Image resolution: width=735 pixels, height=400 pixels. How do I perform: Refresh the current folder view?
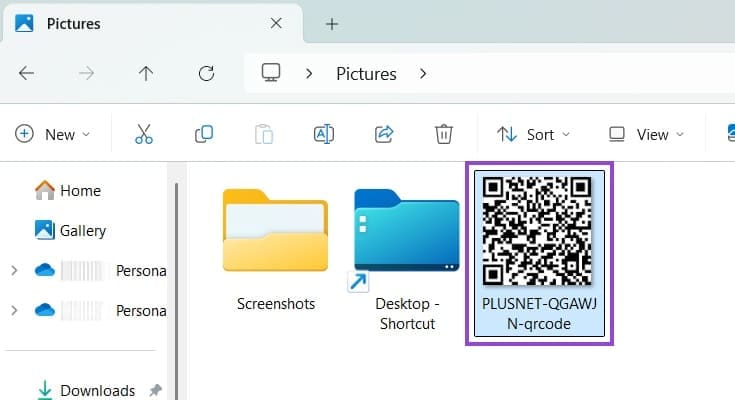(x=207, y=73)
